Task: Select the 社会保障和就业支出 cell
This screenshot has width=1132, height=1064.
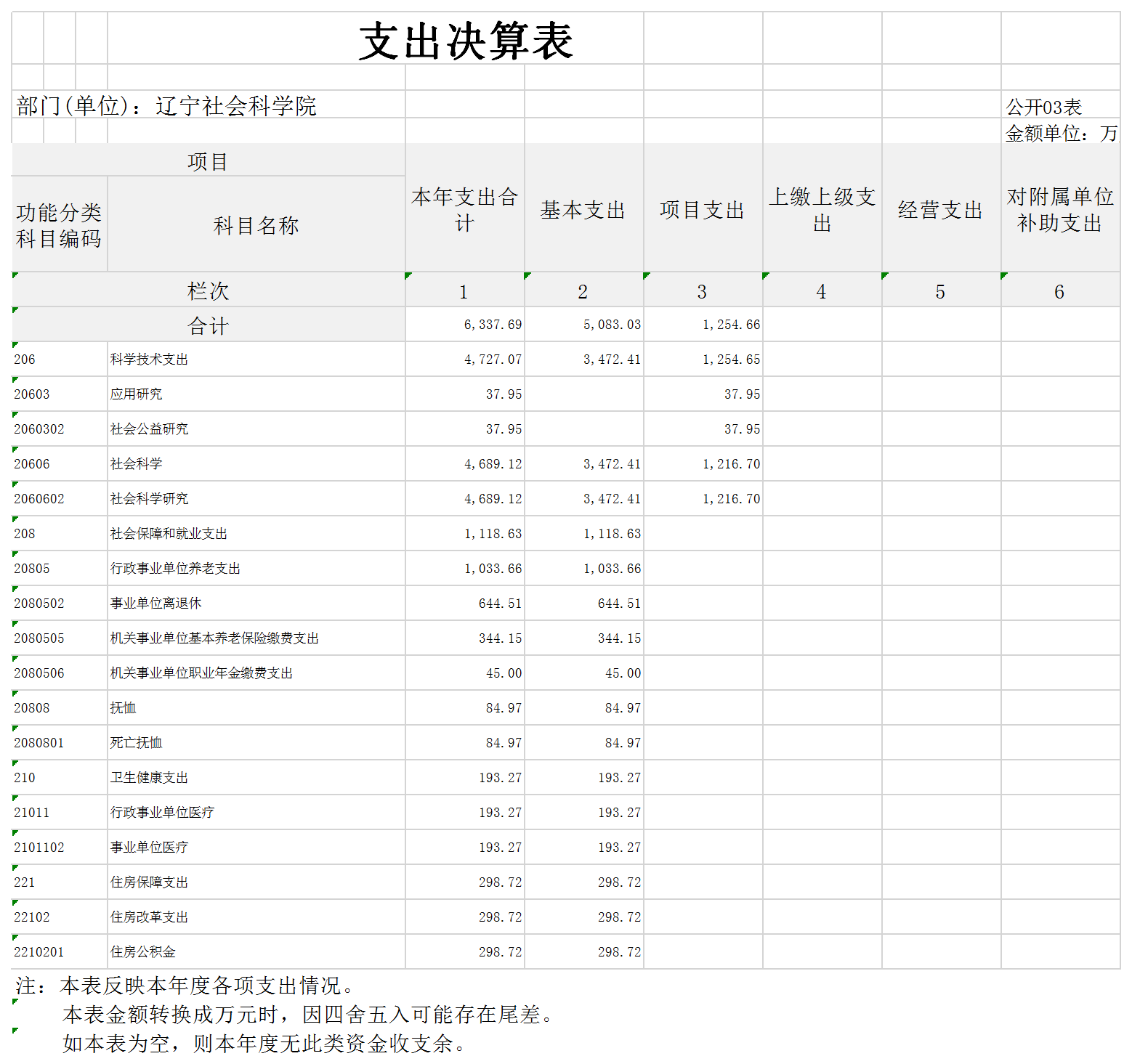Action: point(256,534)
